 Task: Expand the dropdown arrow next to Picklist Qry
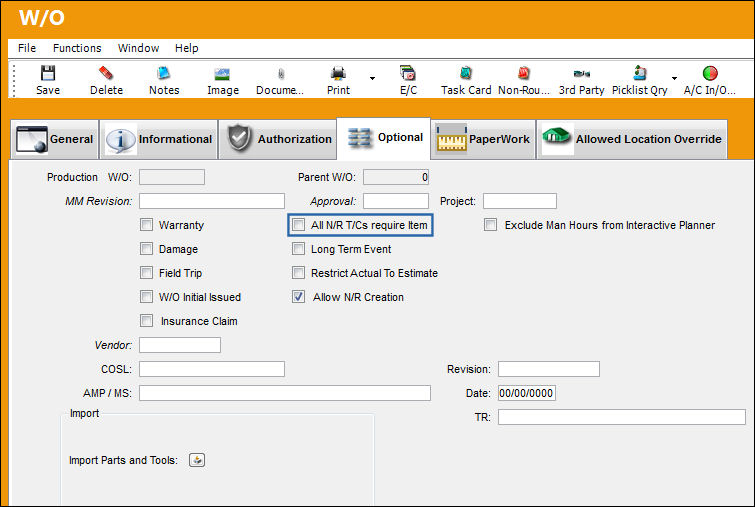pos(674,78)
